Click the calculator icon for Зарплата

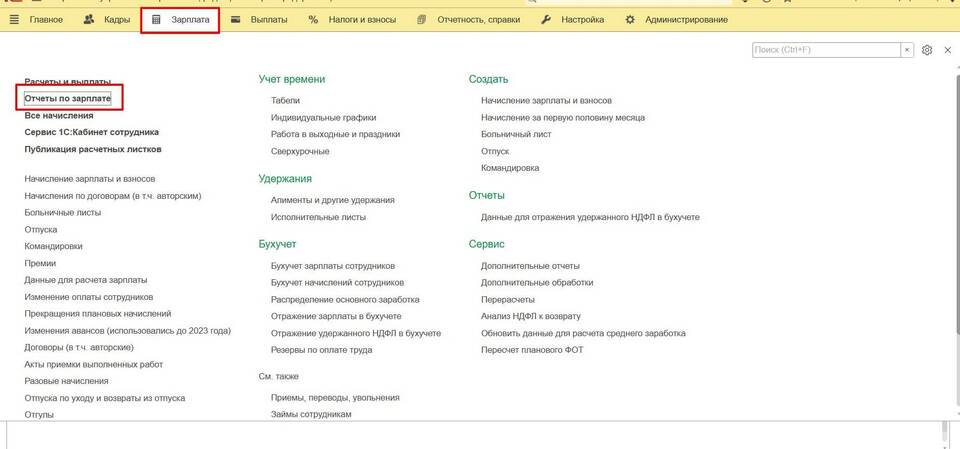click(156, 20)
